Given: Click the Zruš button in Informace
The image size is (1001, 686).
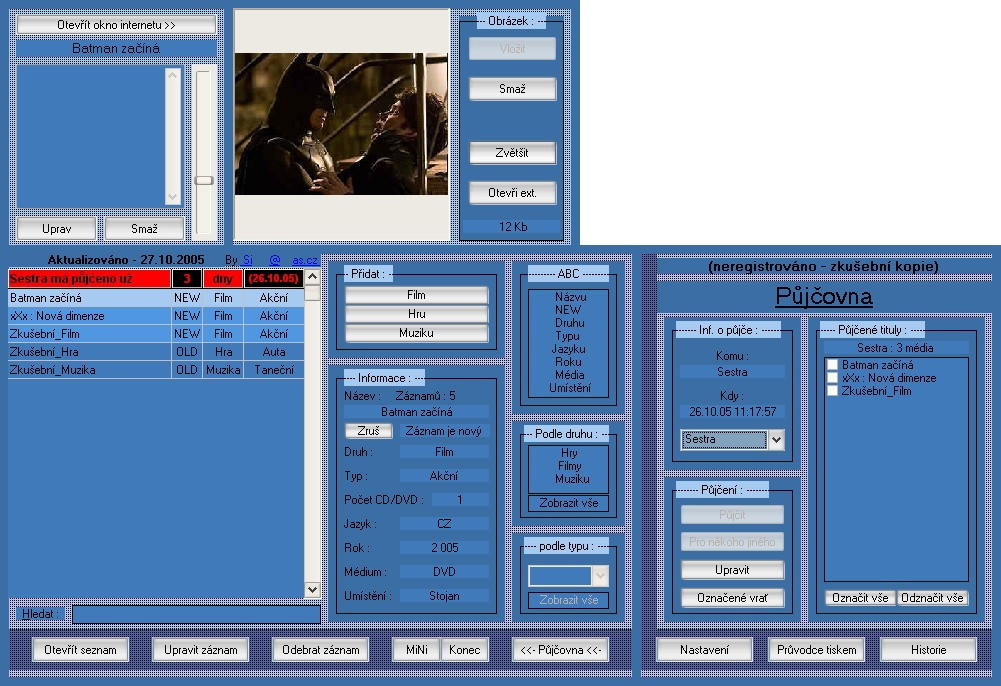Looking at the screenshot, I should coord(368,431).
